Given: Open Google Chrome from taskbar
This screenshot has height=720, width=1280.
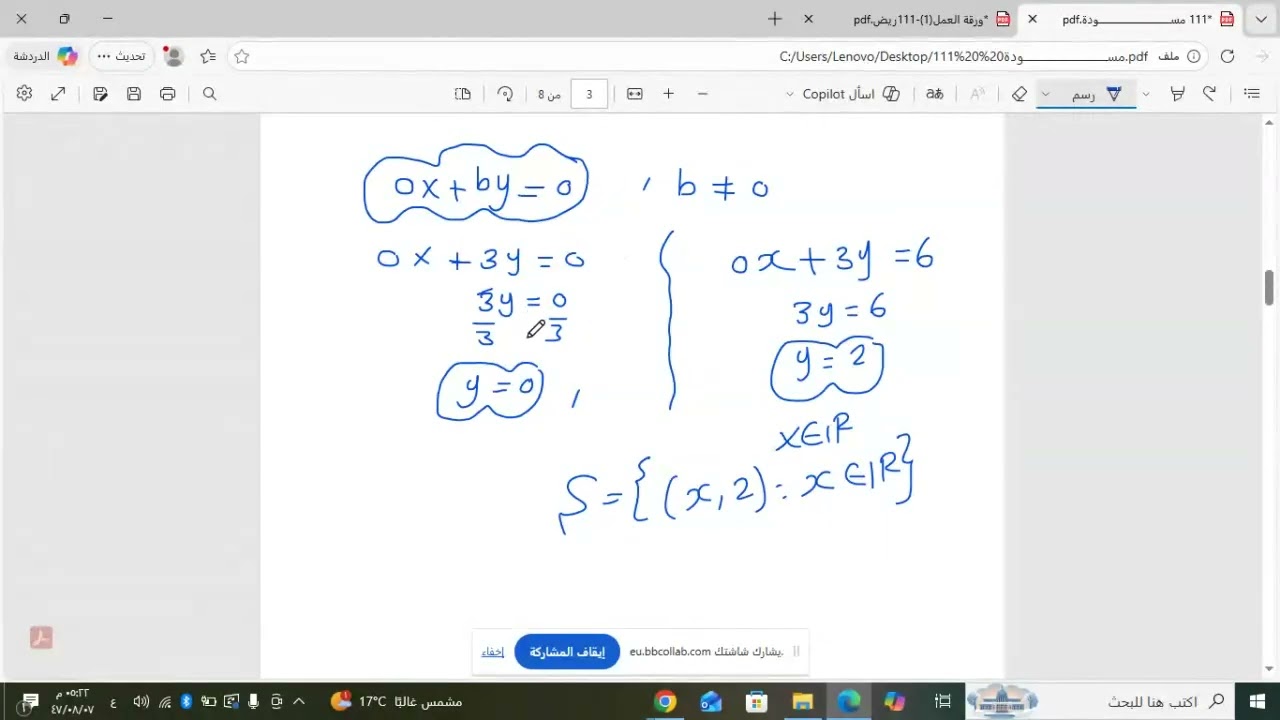Looking at the screenshot, I should pos(665,701).
